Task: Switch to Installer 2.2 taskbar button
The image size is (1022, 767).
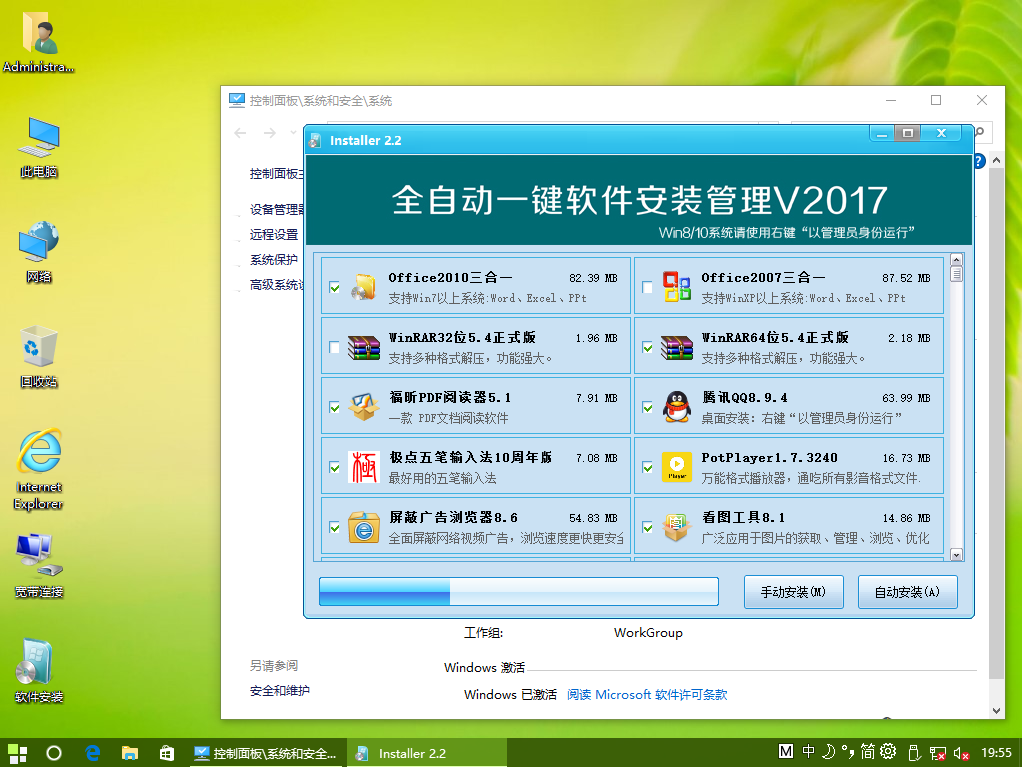Action: point(426,753)
